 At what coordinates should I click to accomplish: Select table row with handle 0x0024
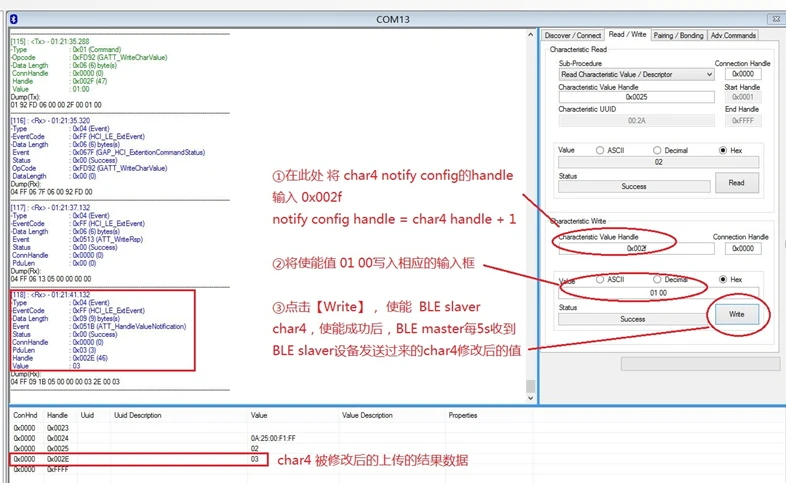coord(271,438)
